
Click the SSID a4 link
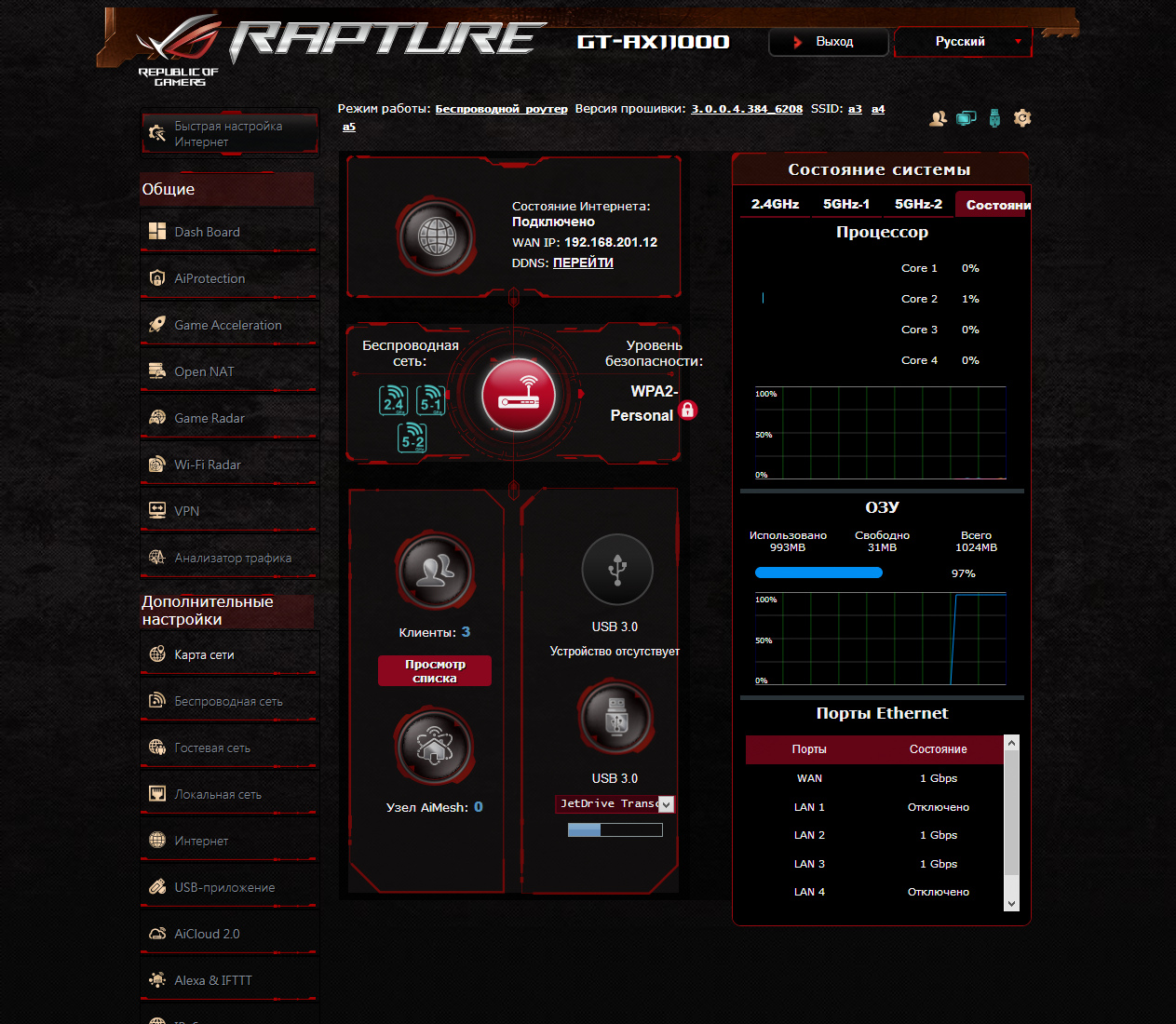pos(878,109)
